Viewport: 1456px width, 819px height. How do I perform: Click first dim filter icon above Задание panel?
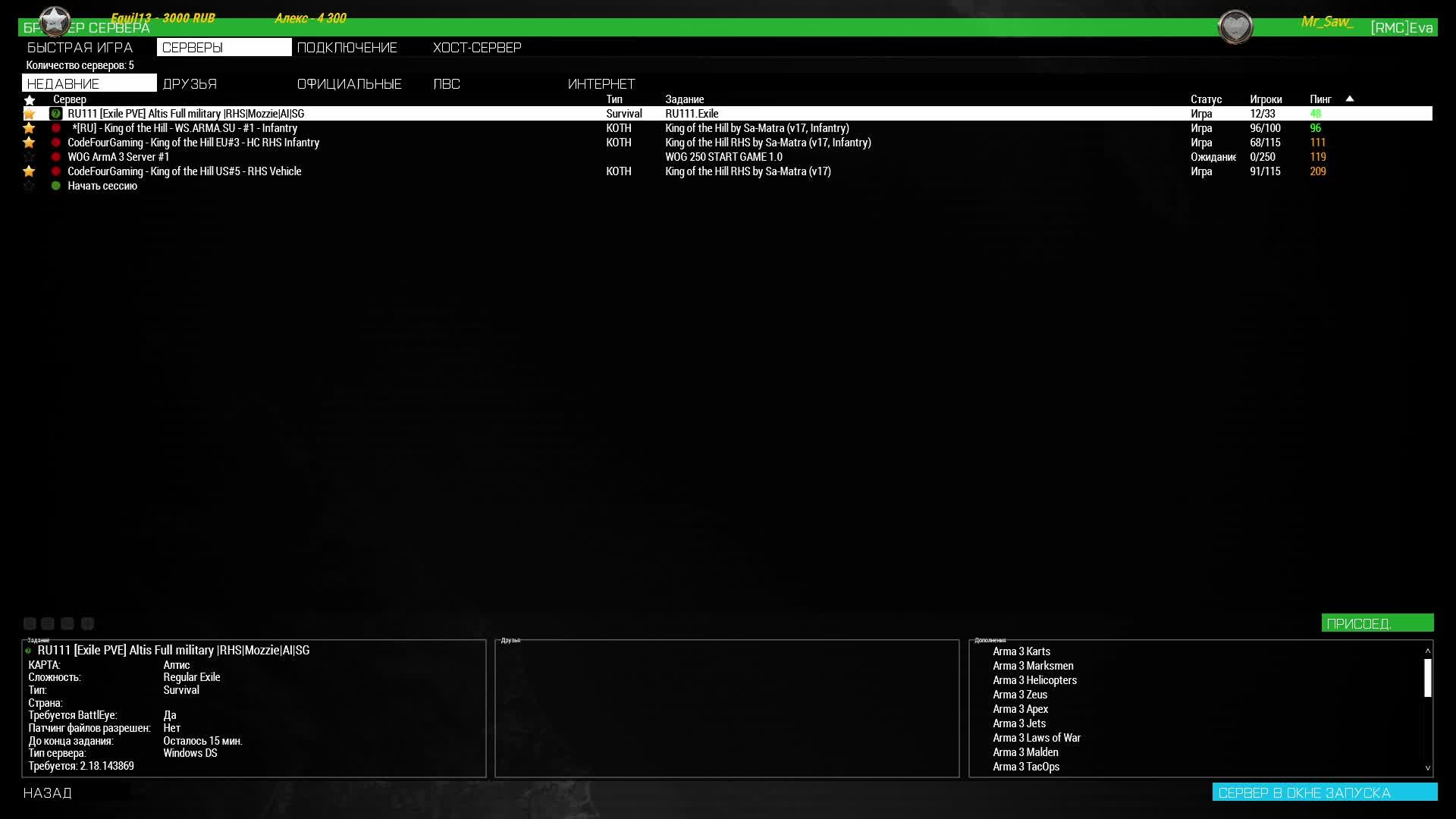pyautogui.click(x=30, y=623)
